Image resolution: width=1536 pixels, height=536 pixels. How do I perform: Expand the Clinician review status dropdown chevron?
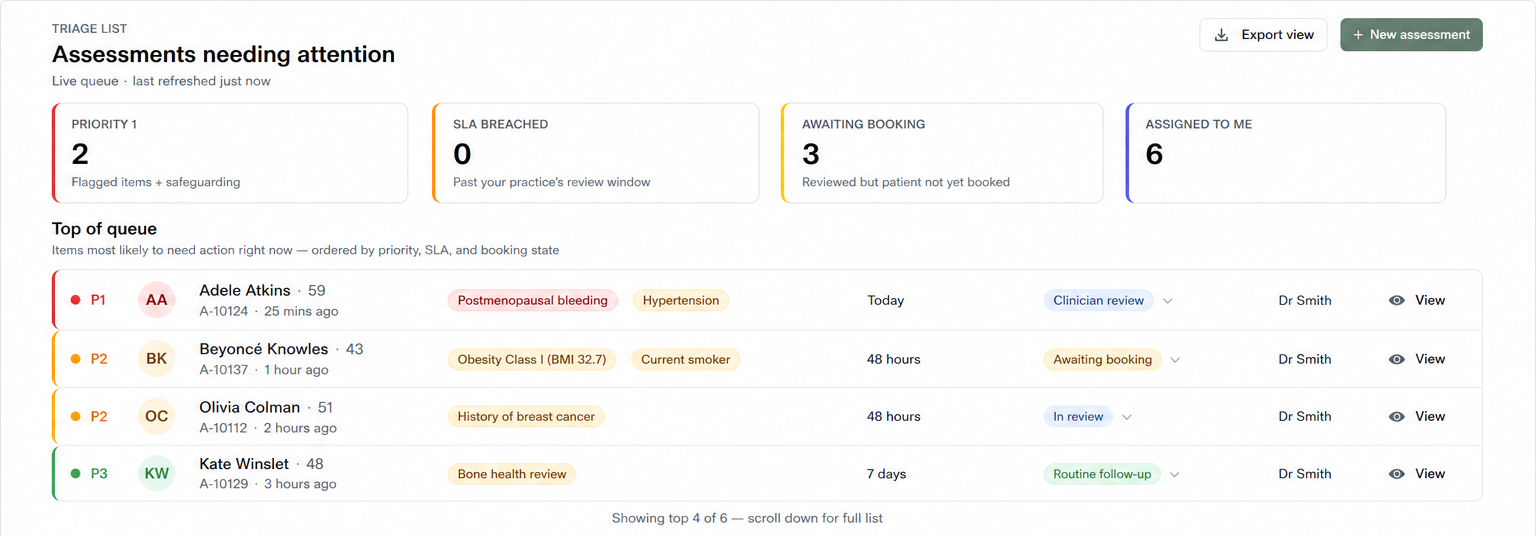1167,301
